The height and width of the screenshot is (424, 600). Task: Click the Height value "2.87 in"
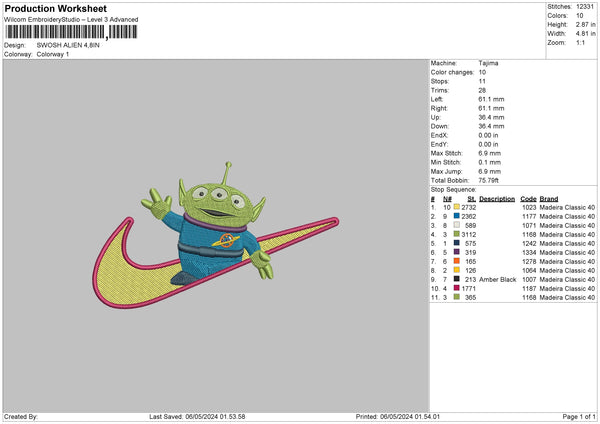pyautogui.click(x=585, y=24)
